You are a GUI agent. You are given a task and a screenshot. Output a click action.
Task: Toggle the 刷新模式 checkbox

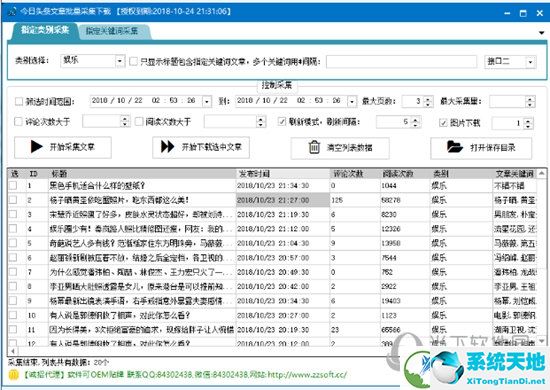282,122
